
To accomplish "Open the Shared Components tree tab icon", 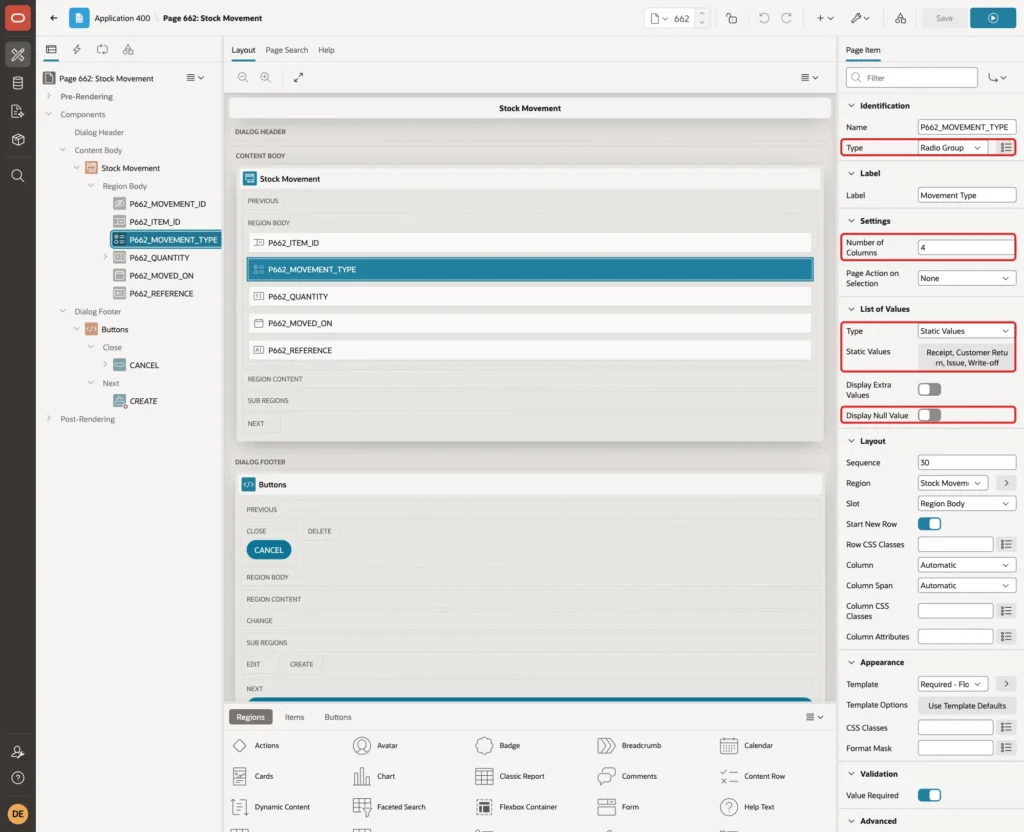I will (x=128, y=50).
